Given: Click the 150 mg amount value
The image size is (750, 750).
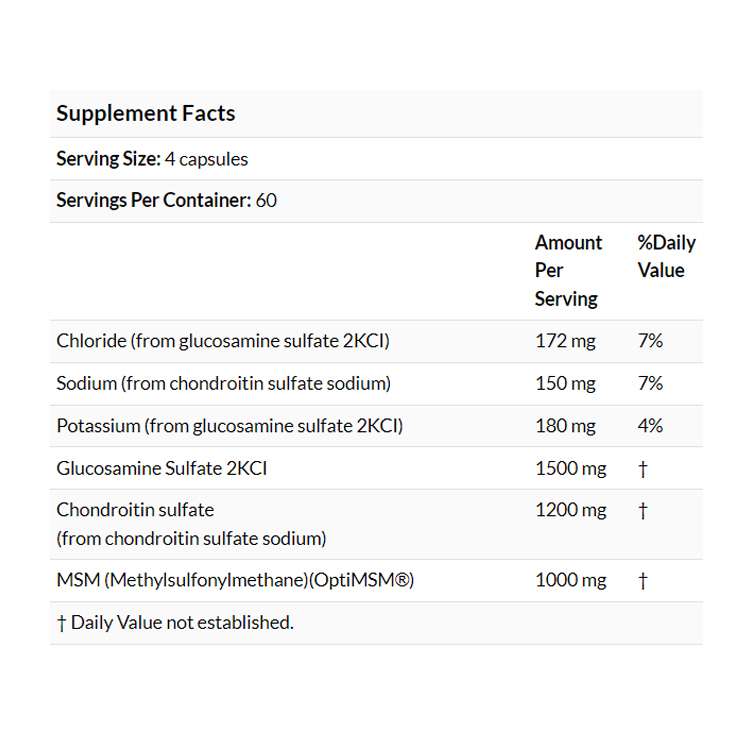Looking at the screenshot, I should (565, 383).
